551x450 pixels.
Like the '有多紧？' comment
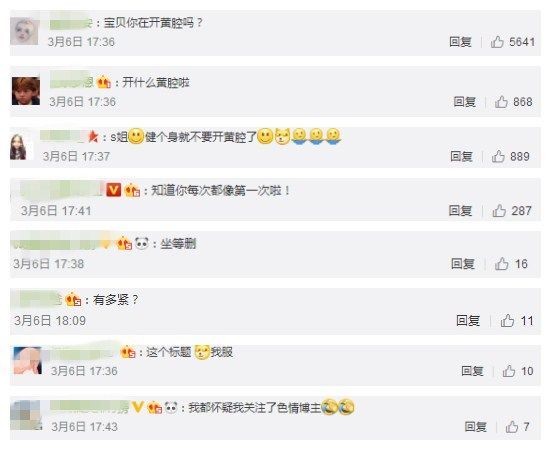[x=507, y=321]
